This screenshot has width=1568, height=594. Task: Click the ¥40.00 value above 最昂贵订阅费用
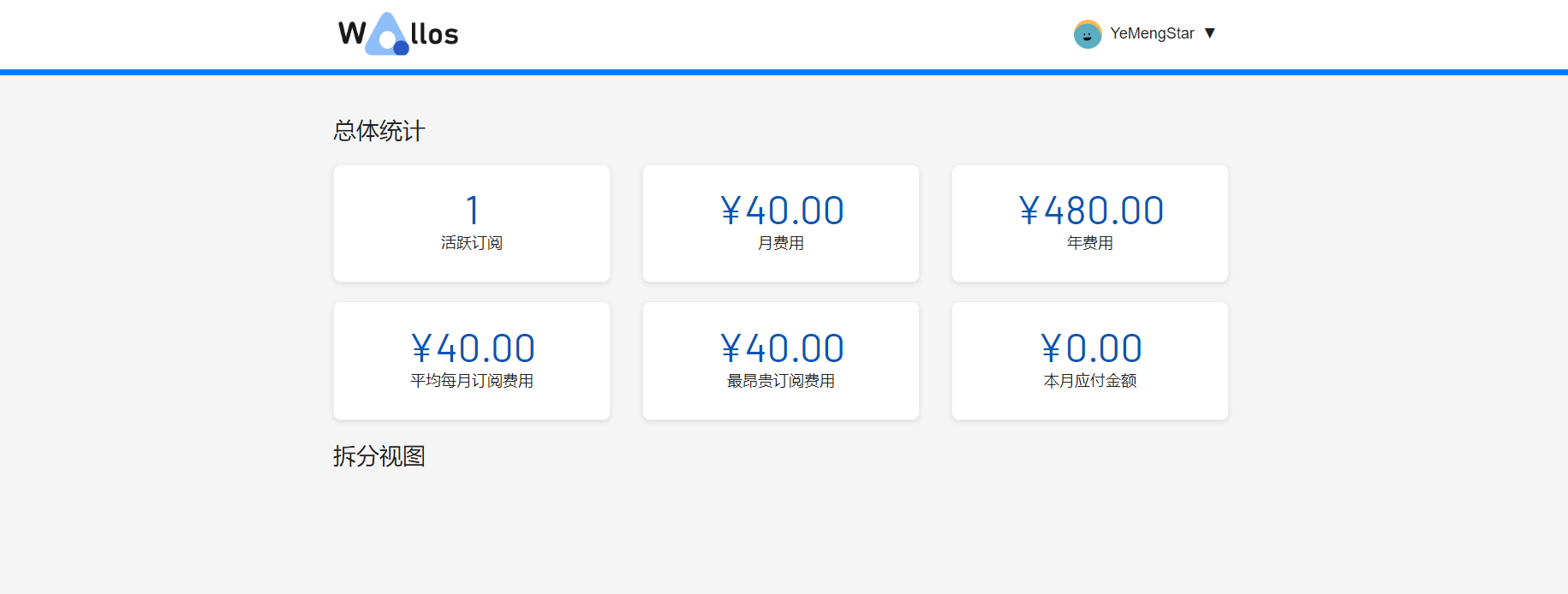coord(781,348)
